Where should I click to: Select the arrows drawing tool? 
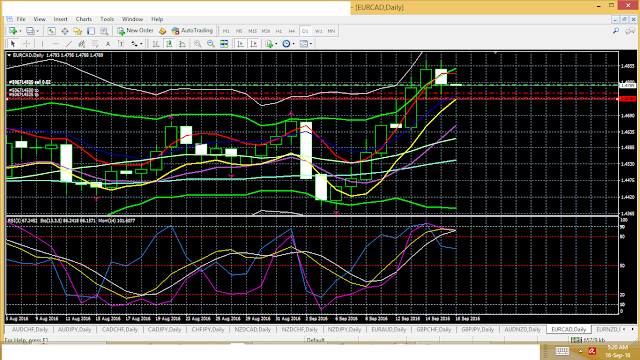click(134, 44)
